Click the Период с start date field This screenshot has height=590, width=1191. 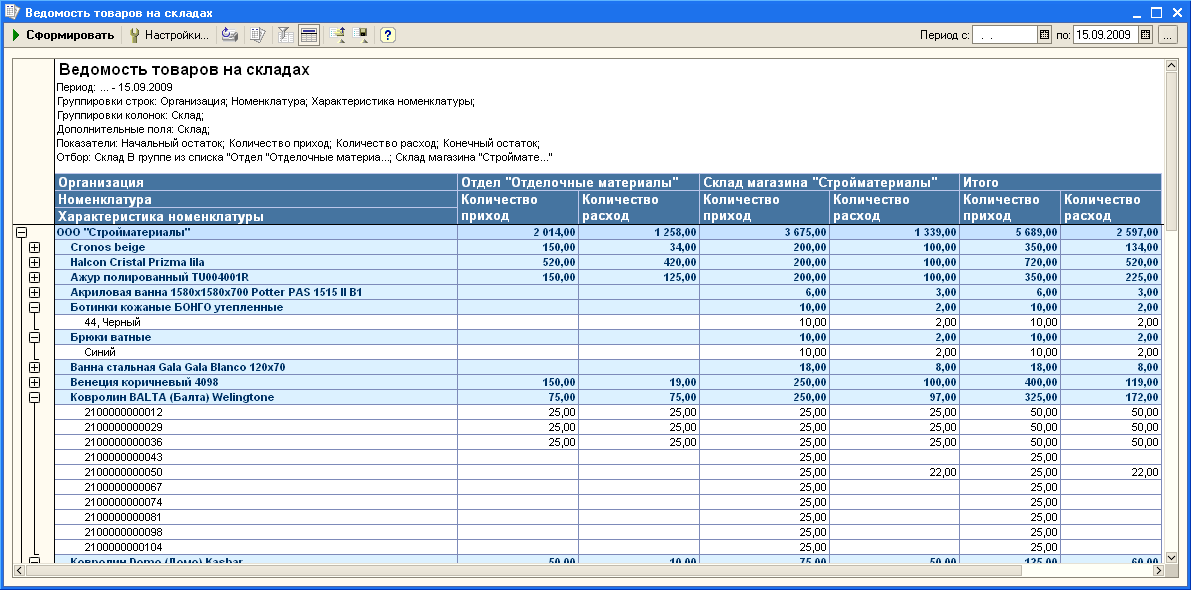(1004, 35)
